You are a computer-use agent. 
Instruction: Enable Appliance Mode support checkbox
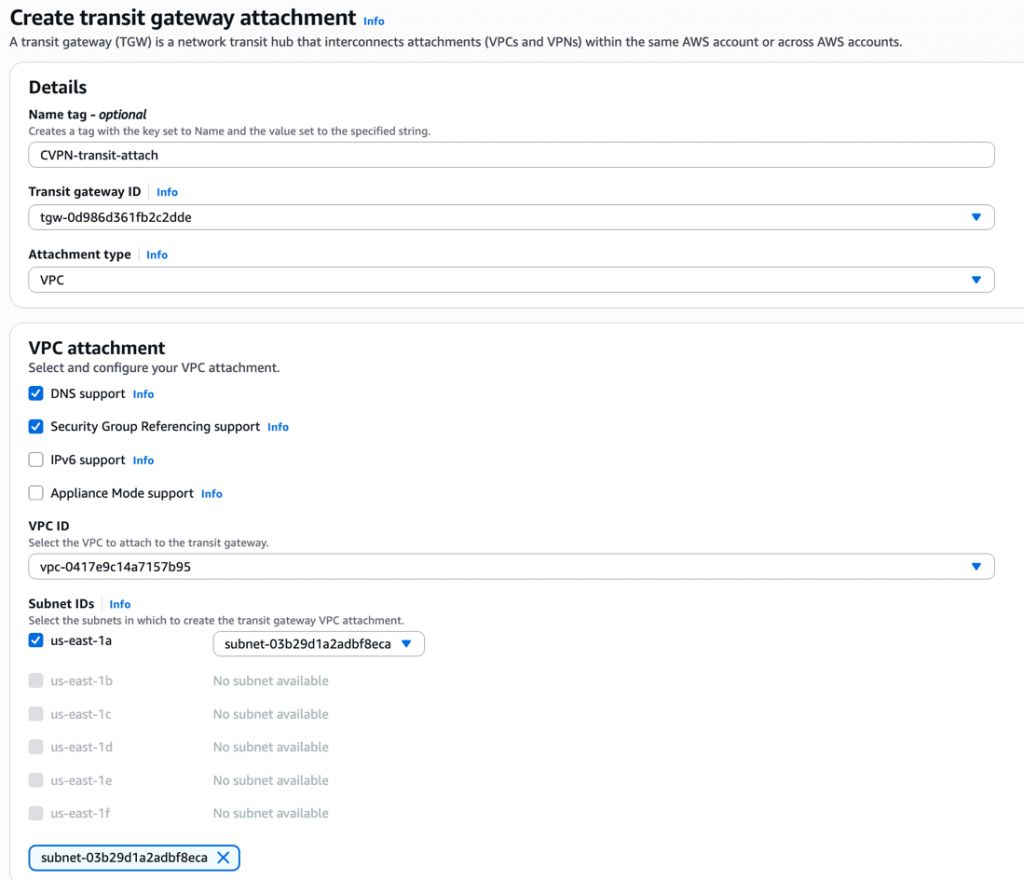(x=36, y=493)
